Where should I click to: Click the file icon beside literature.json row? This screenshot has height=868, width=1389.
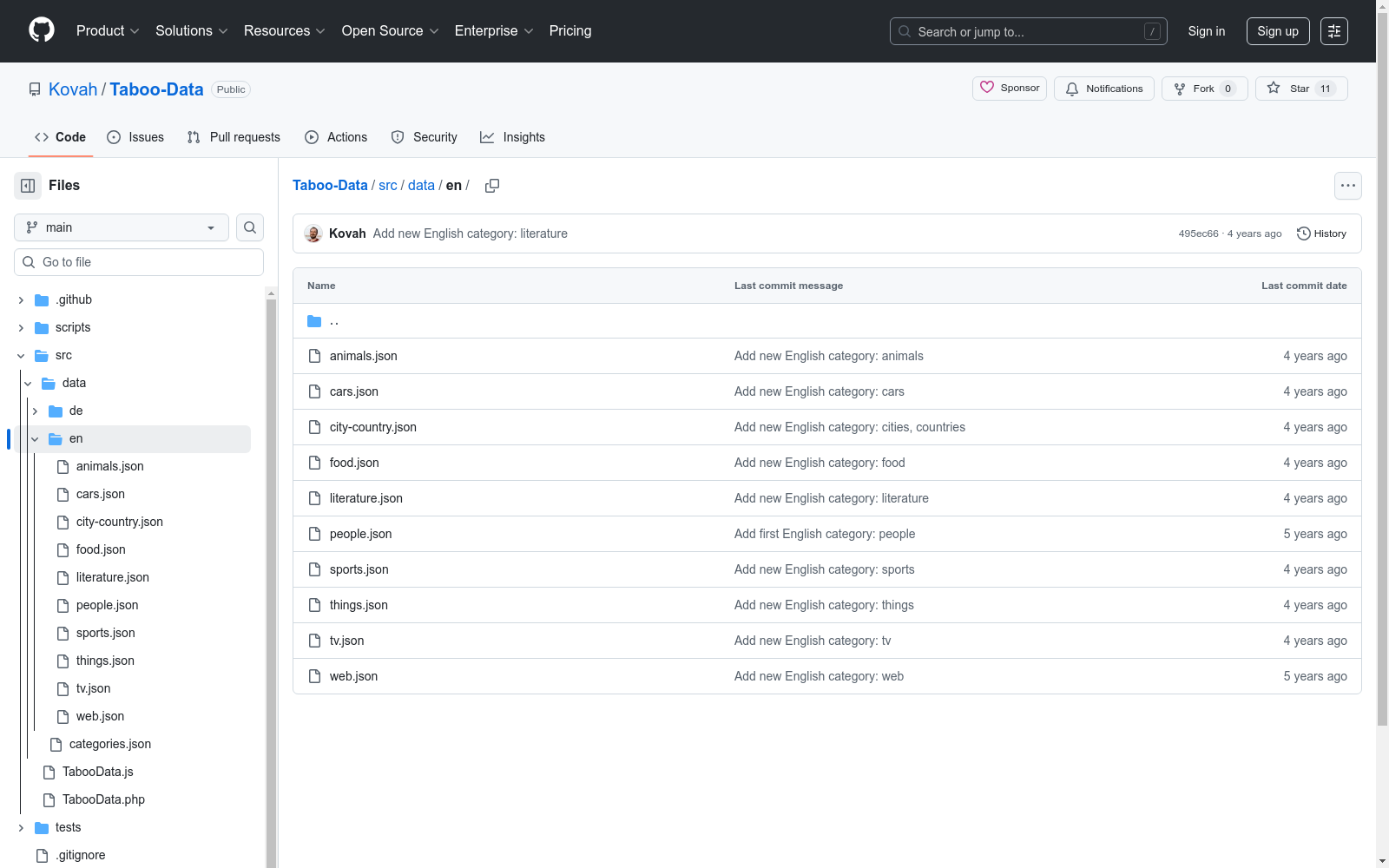click(314, 498)
